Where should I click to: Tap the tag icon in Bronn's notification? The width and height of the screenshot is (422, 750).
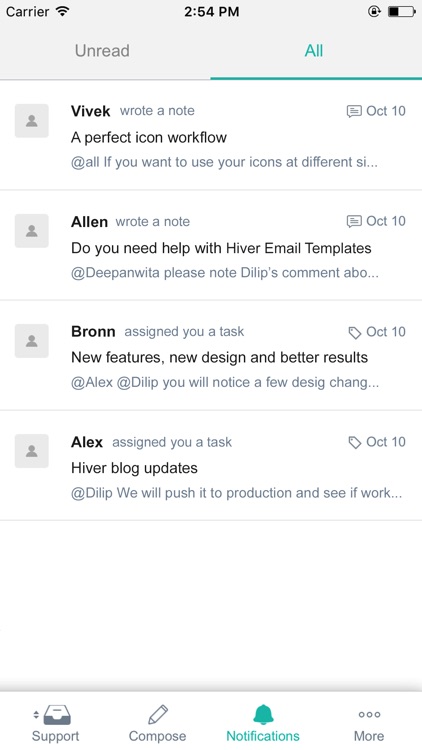point(355,332)
